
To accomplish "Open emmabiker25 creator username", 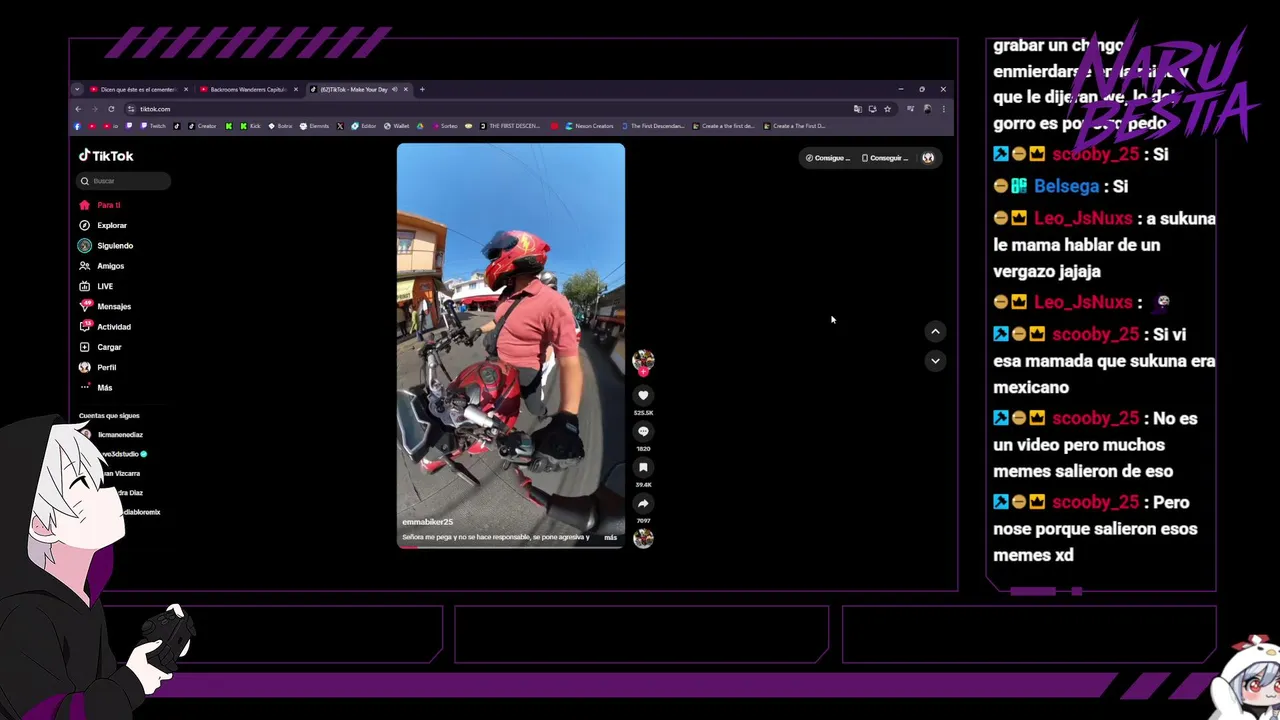I will (x=427, y=522).
